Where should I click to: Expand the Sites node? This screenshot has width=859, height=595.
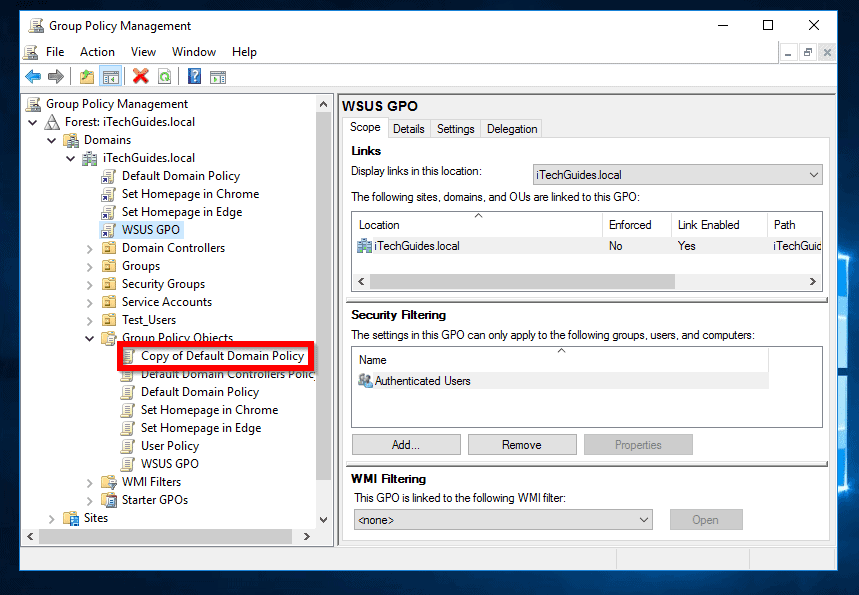coord(51,518)
